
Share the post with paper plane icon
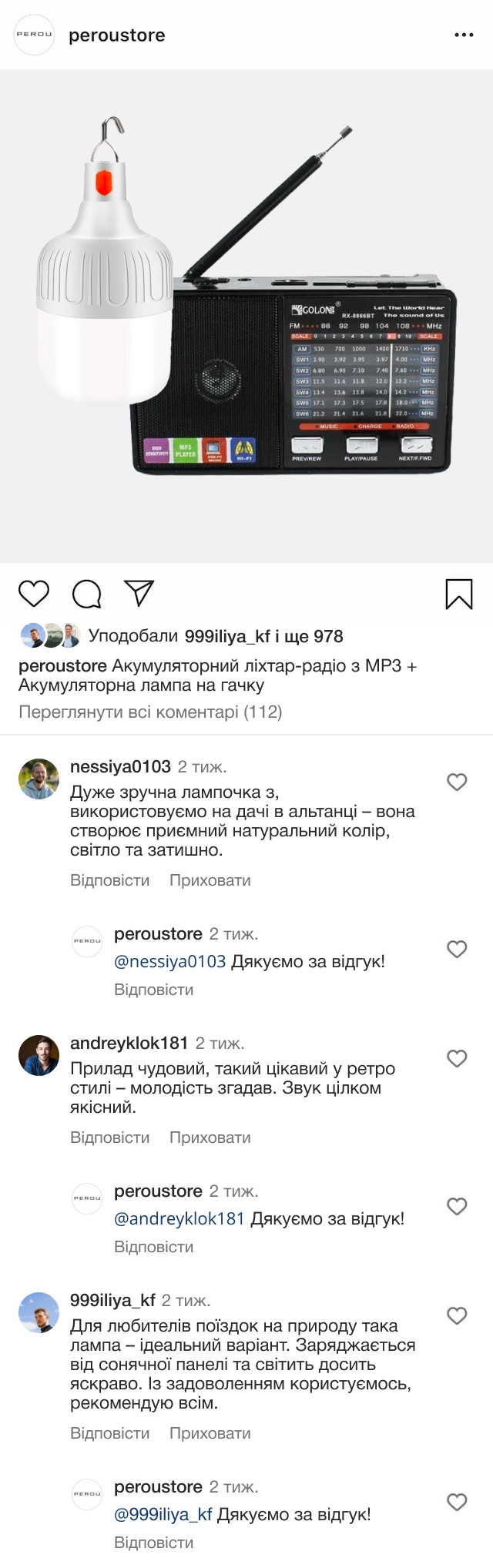tap(139, 592)
